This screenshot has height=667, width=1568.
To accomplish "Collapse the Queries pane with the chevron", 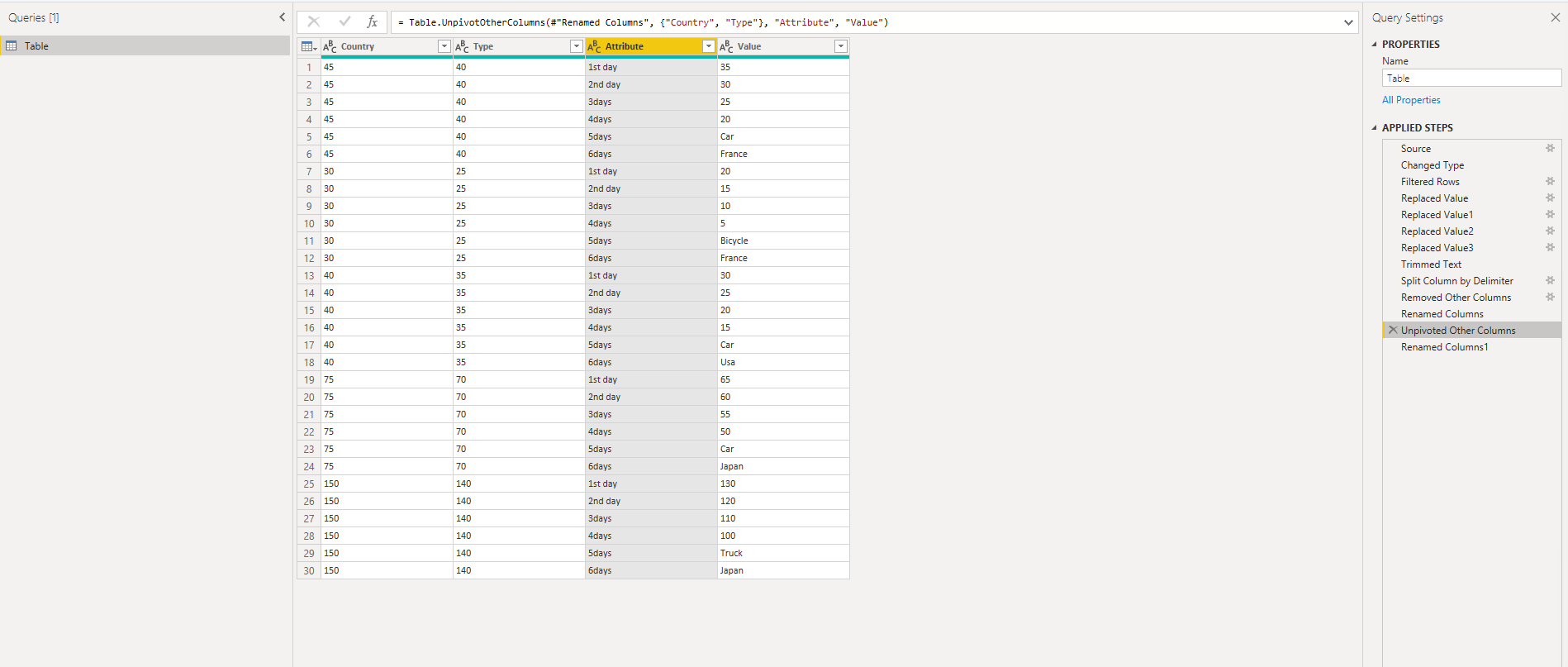I will click(x=282, y=17).
